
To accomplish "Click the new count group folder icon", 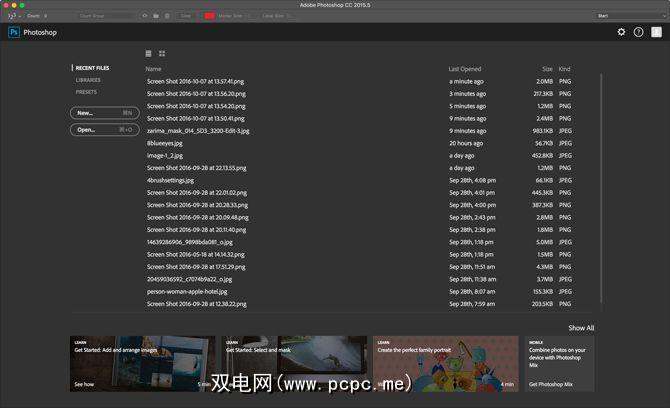I will click(x=156, y=16).
